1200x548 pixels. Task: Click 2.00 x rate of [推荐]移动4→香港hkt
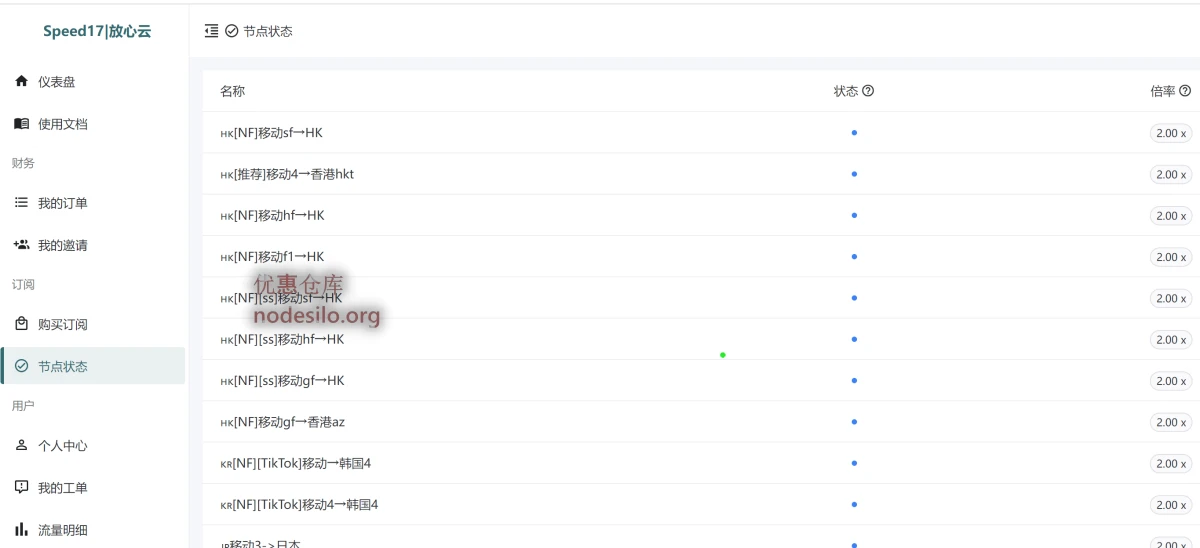tap(1170, 174)
